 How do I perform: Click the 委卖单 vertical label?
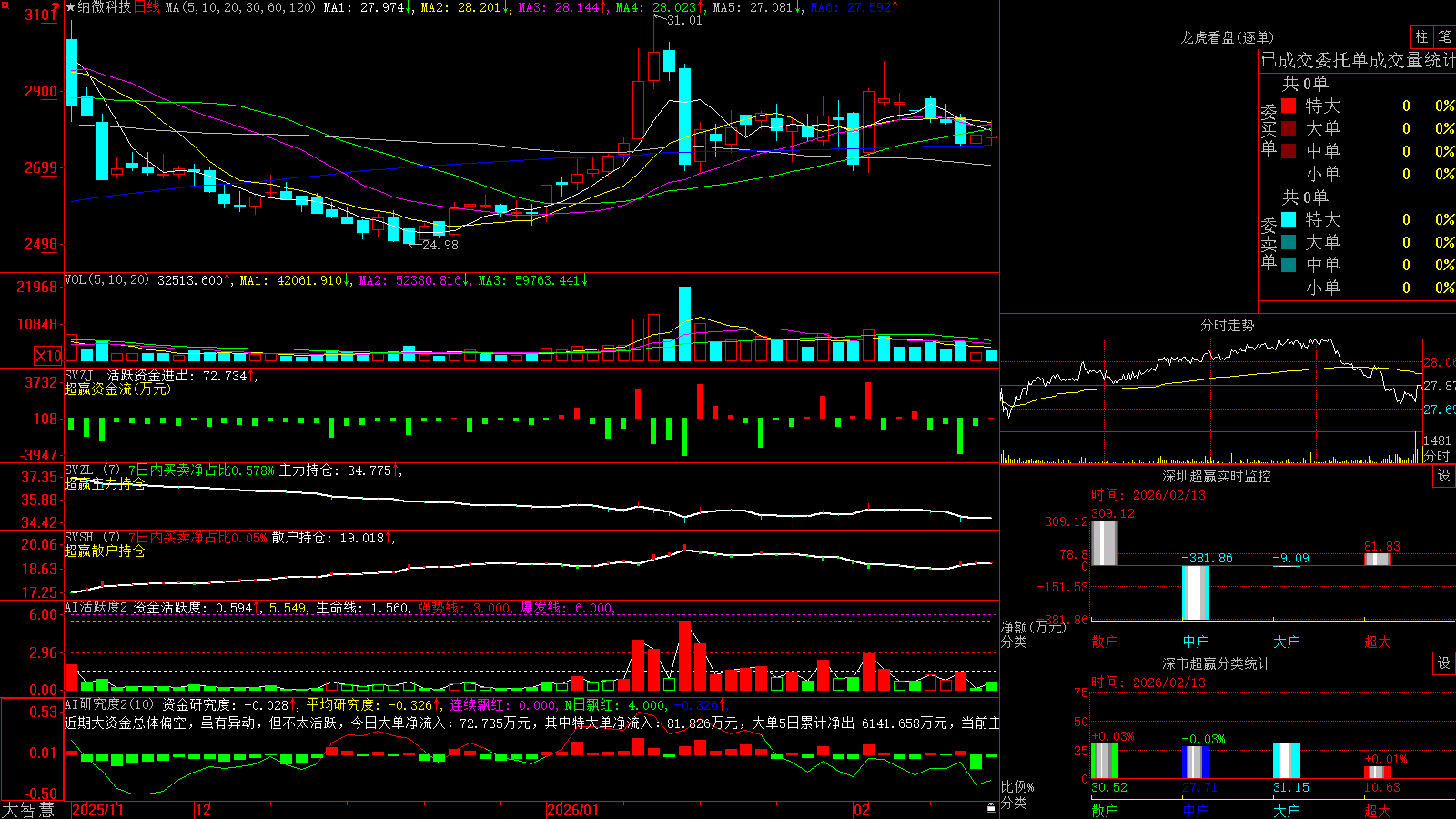pyautogui.click(x=1269, y=243)
